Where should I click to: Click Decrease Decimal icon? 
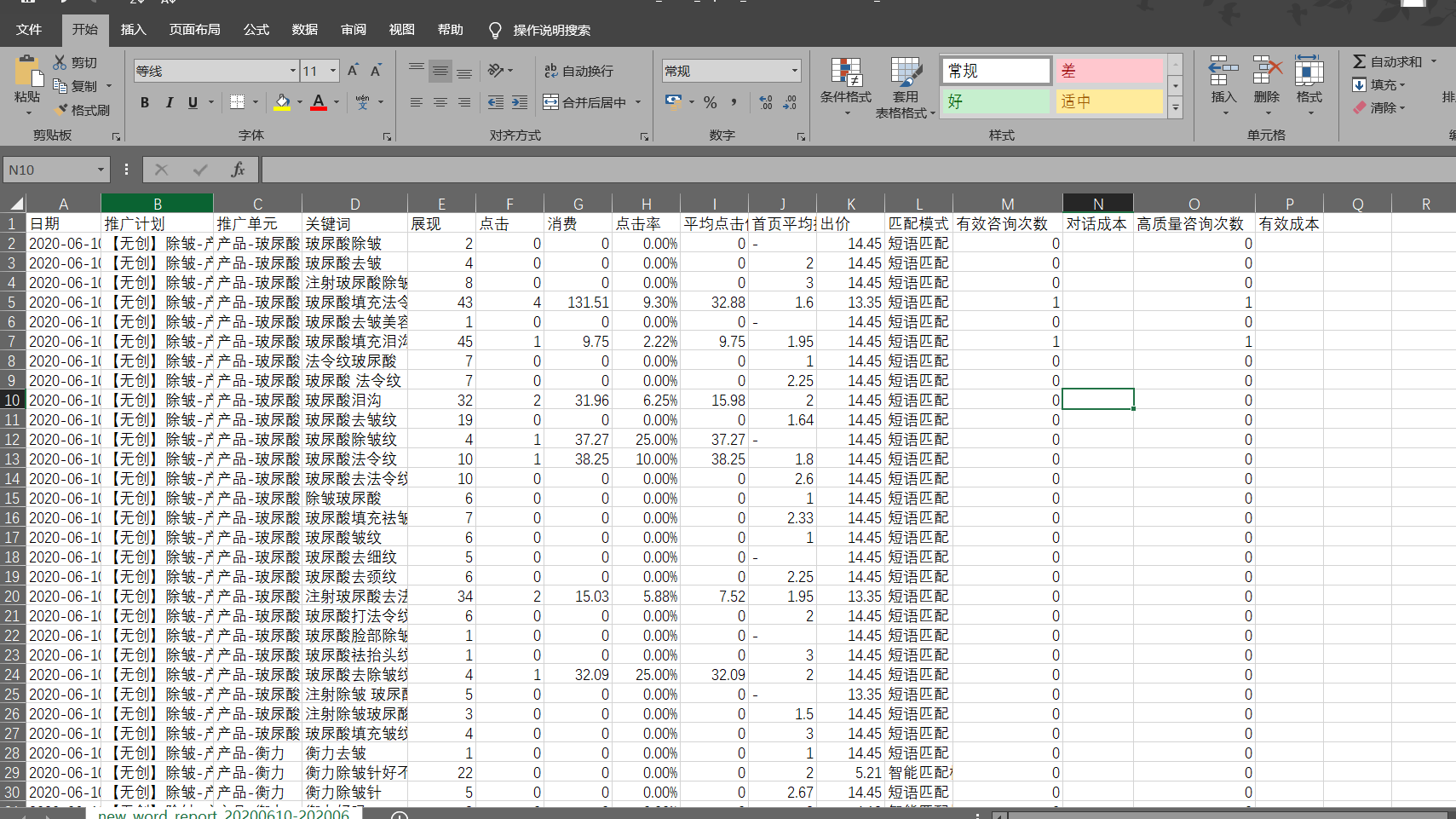pos(790,102)
